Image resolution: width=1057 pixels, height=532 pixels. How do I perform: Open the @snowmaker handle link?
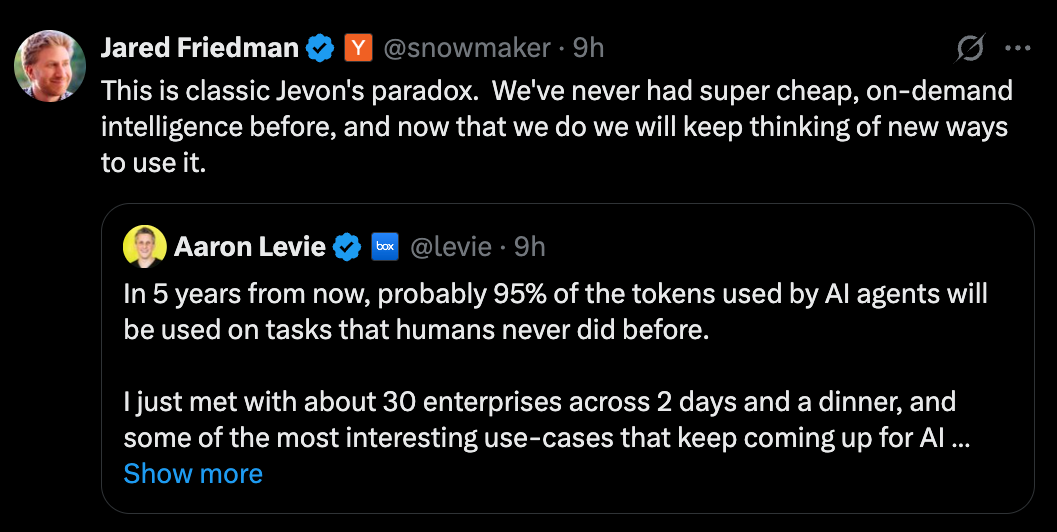467,47
